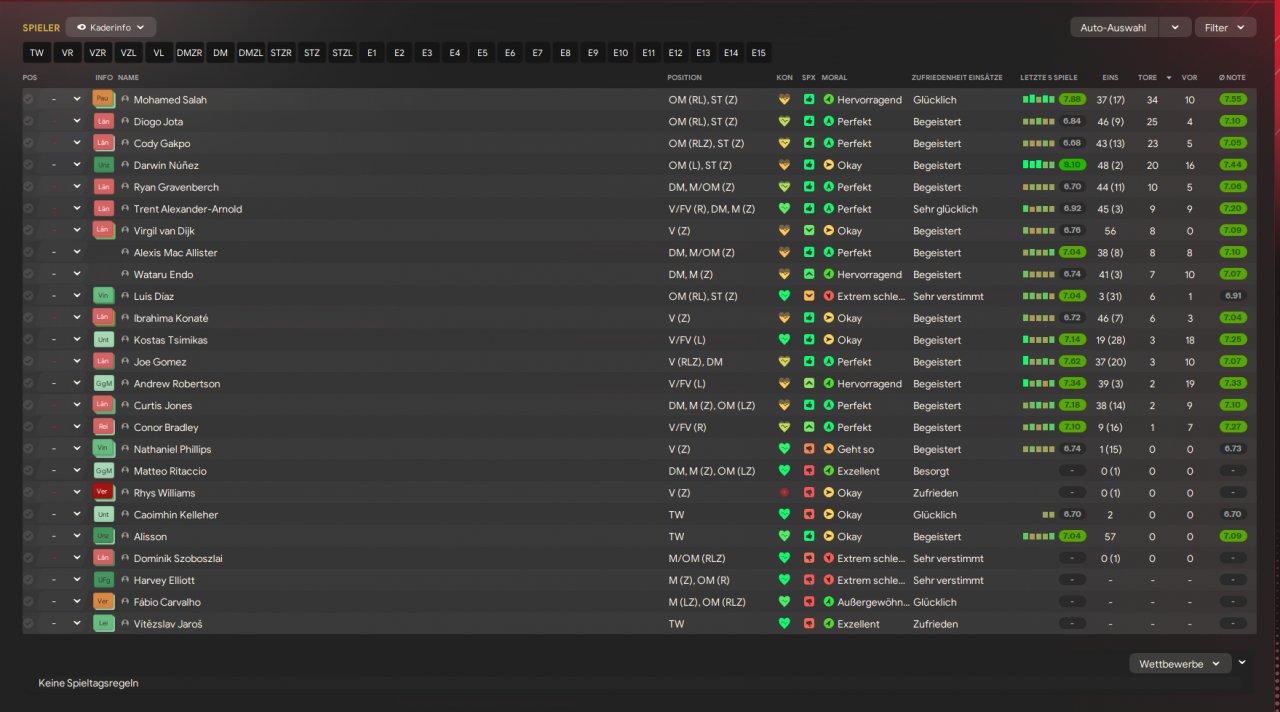Sort by the TORE column header

(x=1147, y=77)
